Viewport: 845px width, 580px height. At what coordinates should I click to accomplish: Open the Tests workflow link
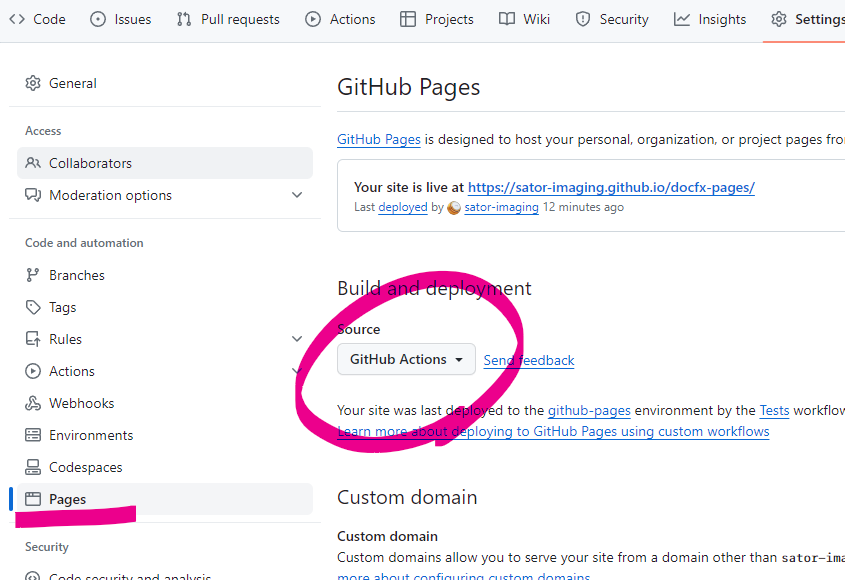774,411
